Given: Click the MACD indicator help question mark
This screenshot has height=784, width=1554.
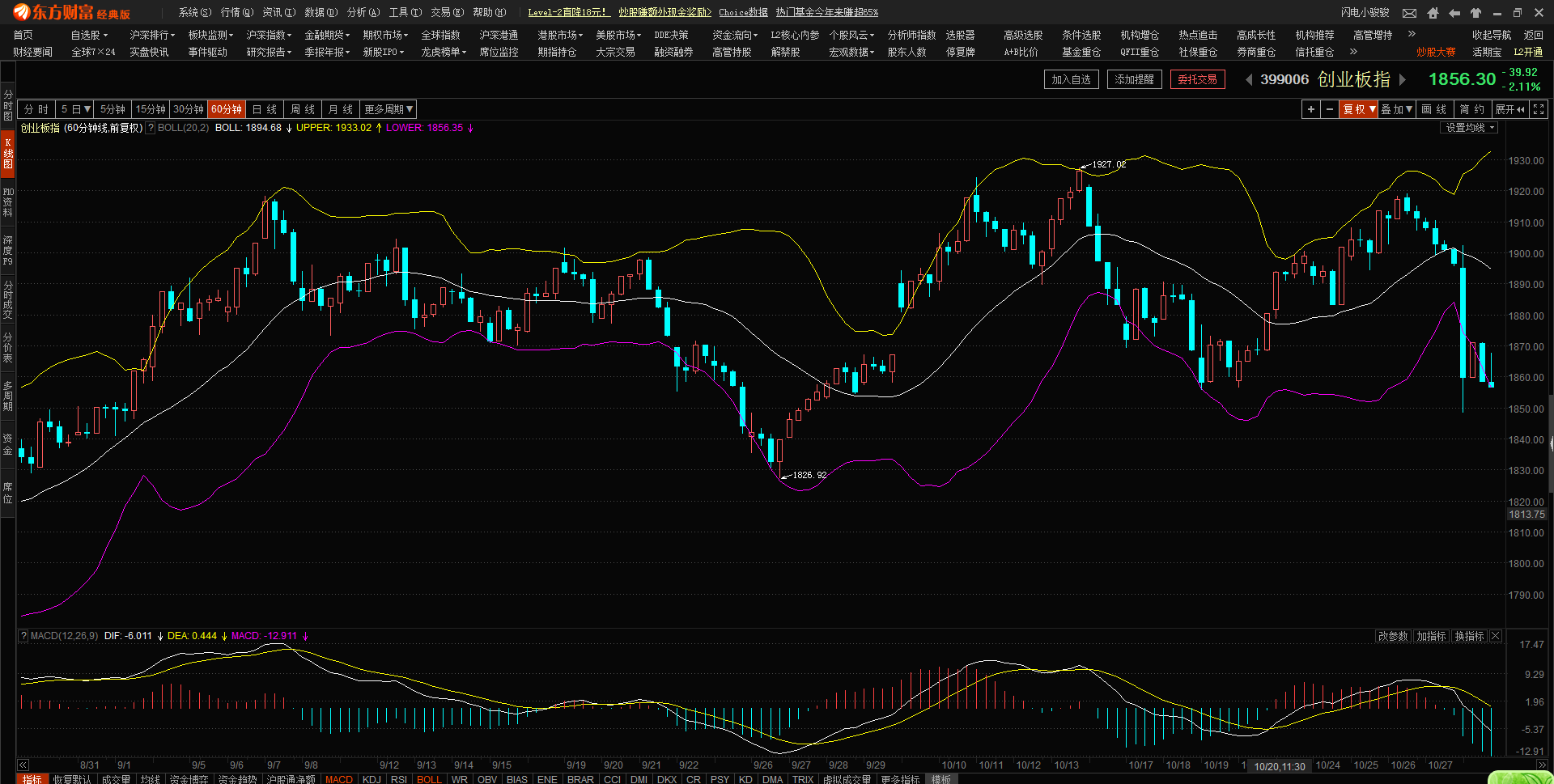Looking at the screenshot, I should 23,636.
